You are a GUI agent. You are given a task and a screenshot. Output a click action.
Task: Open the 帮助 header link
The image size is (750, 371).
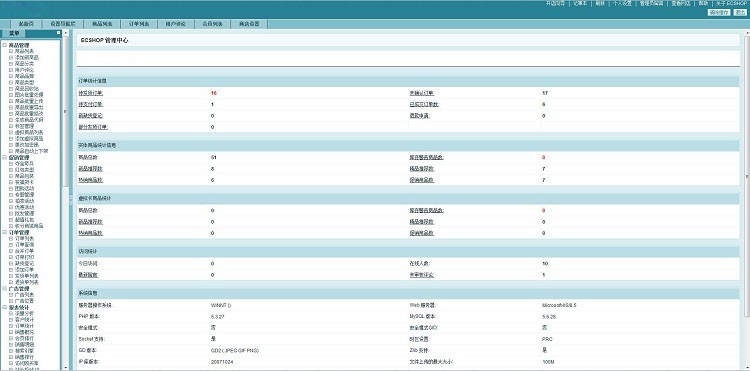pos(703,3)
